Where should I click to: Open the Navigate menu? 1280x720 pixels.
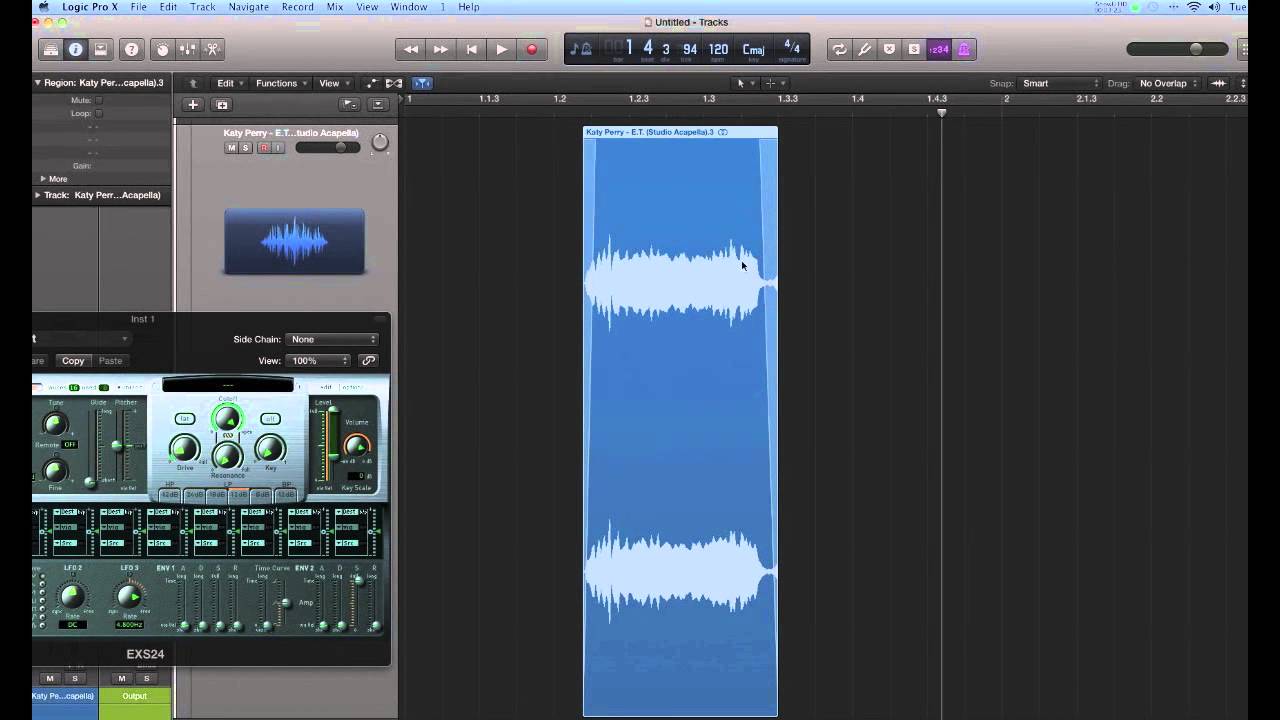click(248, 7)
